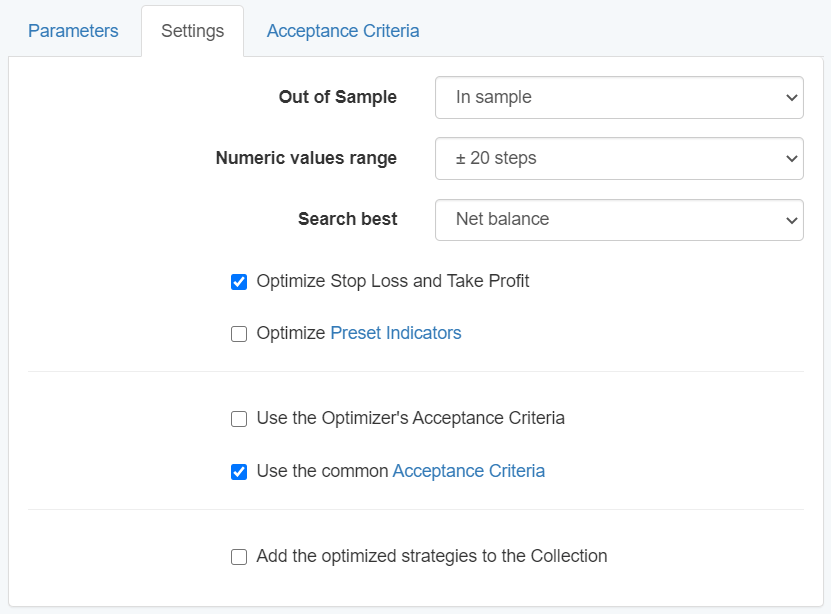Open the Acceptance Criteria tab

[343, 31]
